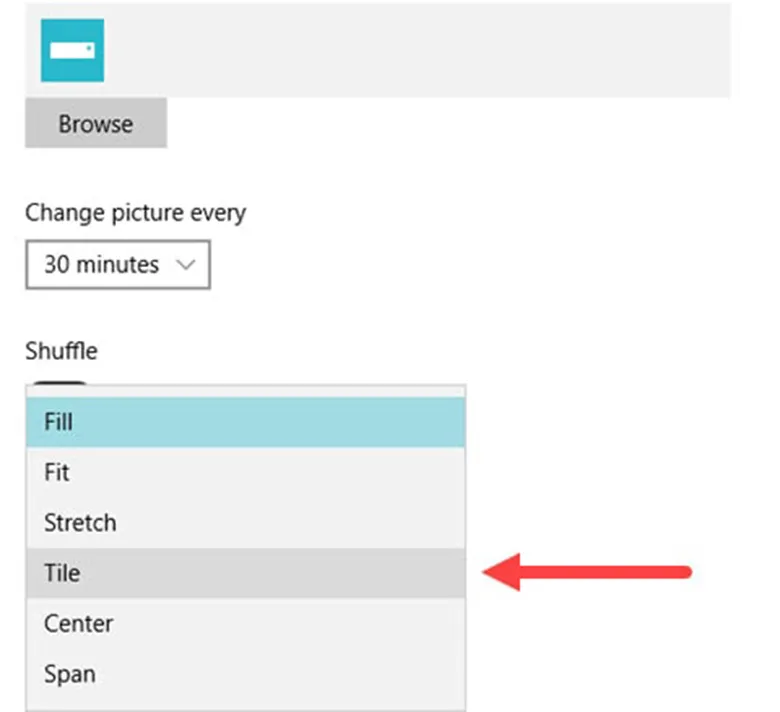Viewport: 780px width, 712px height.
Task: Select Tile in the fit list
Action: click(x=62, y=573)
